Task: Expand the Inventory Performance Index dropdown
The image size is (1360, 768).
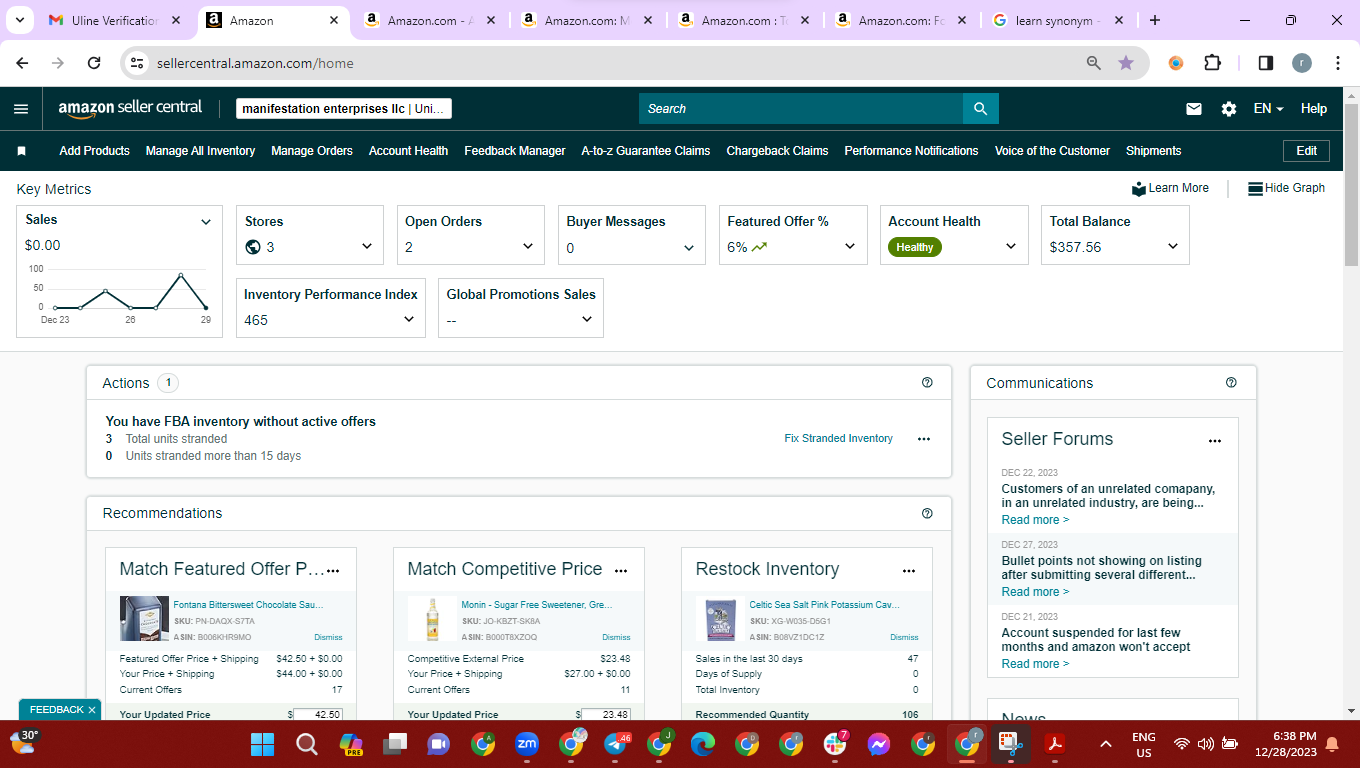Action: pos(409,320)
